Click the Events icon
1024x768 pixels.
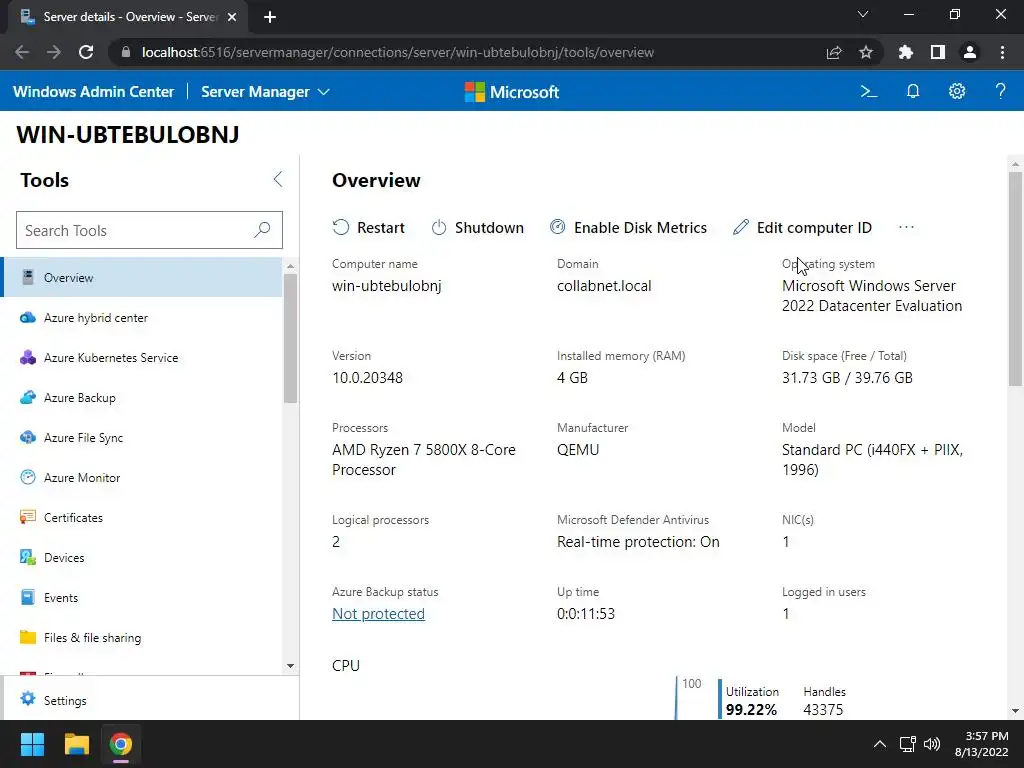pos(27,597)
